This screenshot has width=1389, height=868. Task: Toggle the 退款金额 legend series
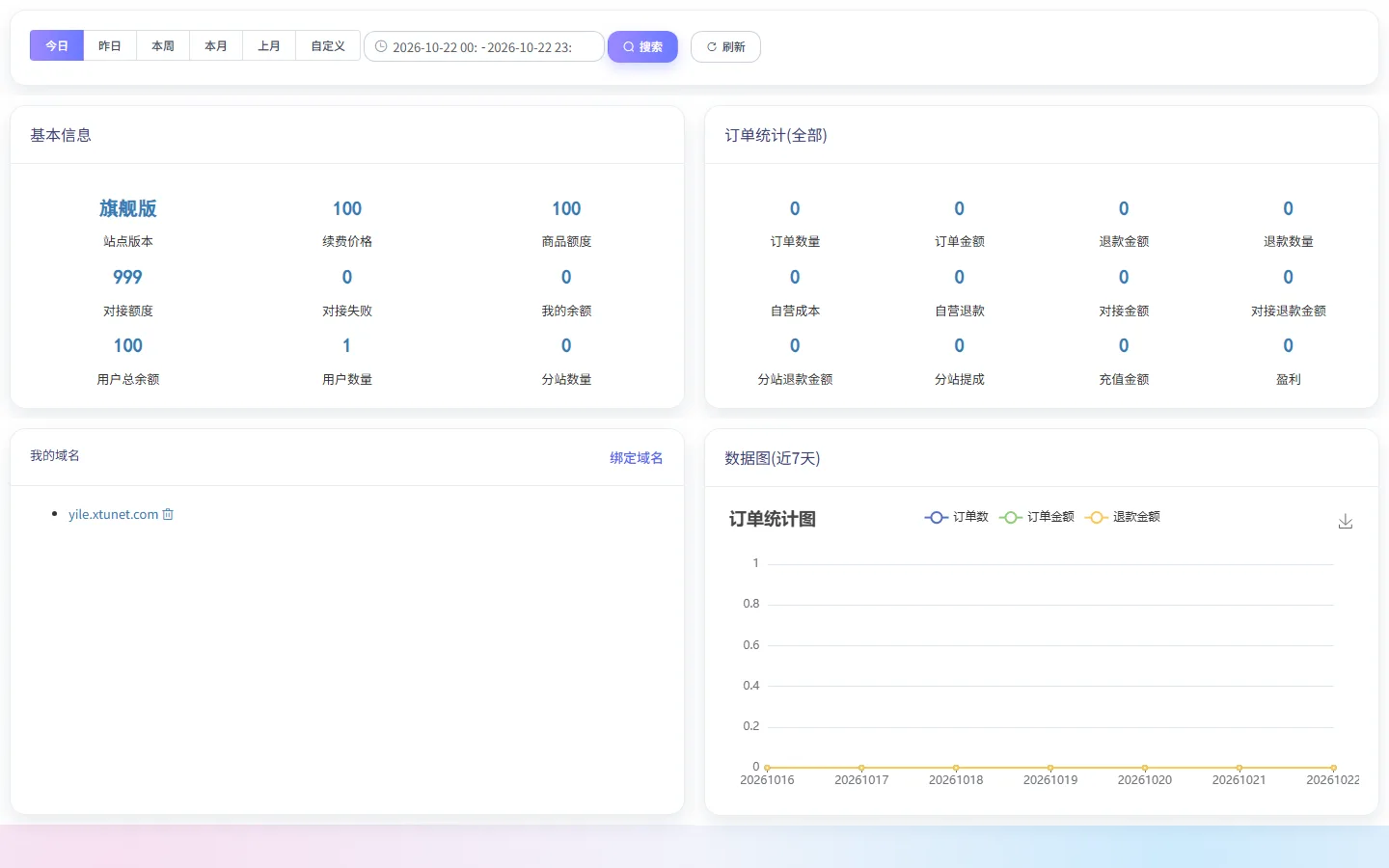1123,517
